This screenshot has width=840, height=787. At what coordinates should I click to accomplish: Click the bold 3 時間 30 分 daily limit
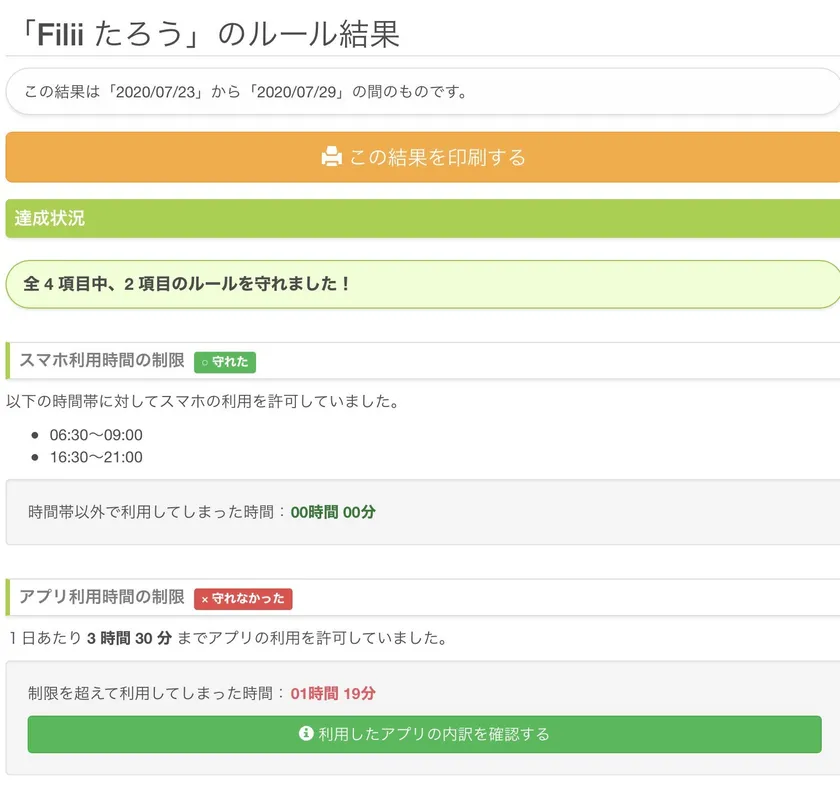click(x=130, y=637)
